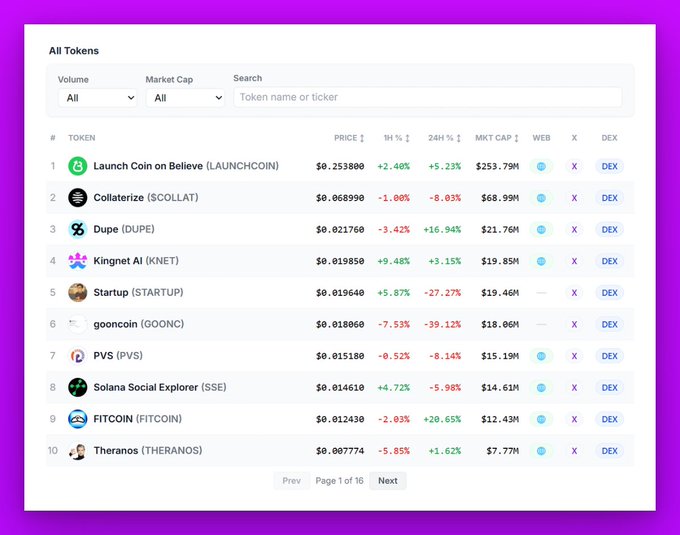The image size is (680, 535).
Task: Open DEX link for Launch Coin on Believe
Action: [x=609, y=166]
